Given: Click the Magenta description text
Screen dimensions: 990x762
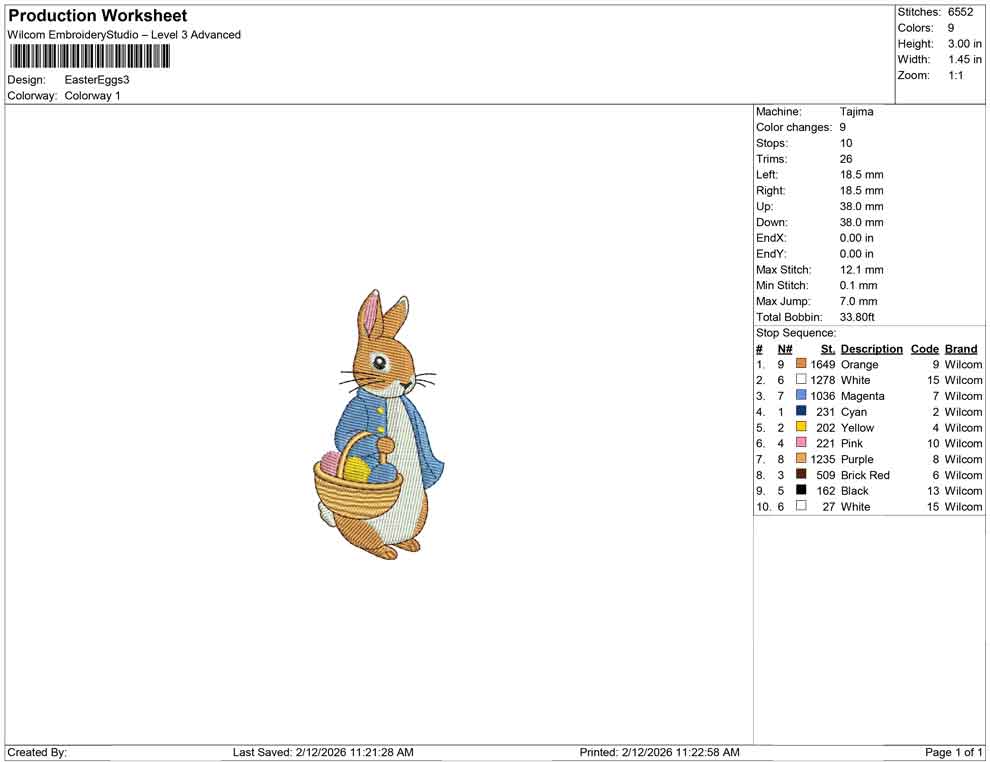Looking at the screenshot, I should [862, 396].
